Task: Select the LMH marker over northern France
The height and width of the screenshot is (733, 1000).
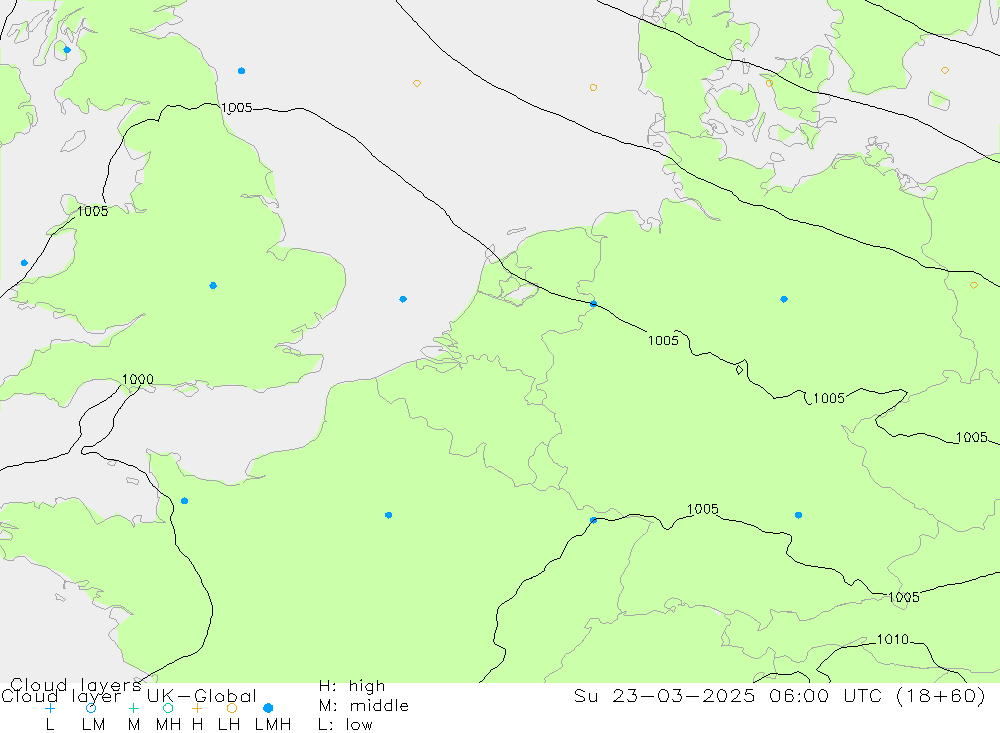Action: point(388,515)
